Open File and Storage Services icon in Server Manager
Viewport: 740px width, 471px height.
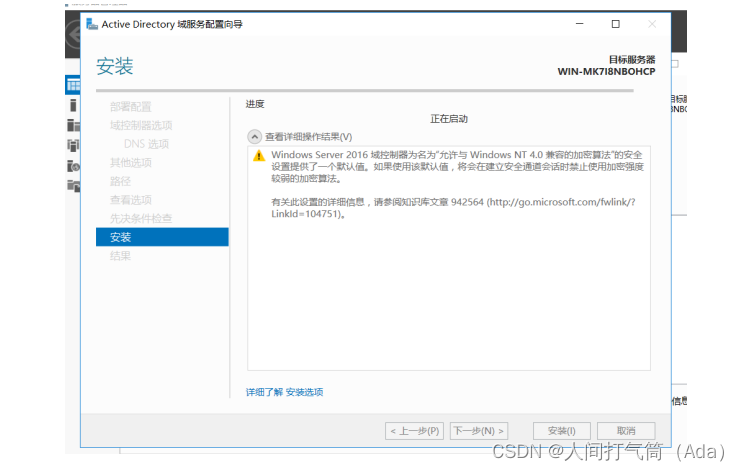pos(73,185)
